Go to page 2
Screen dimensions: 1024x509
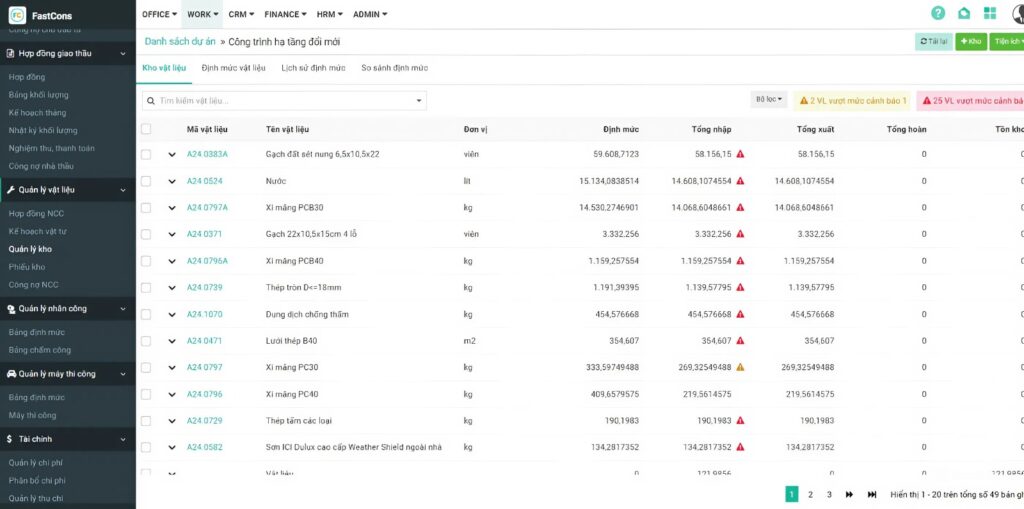point(810,495)
